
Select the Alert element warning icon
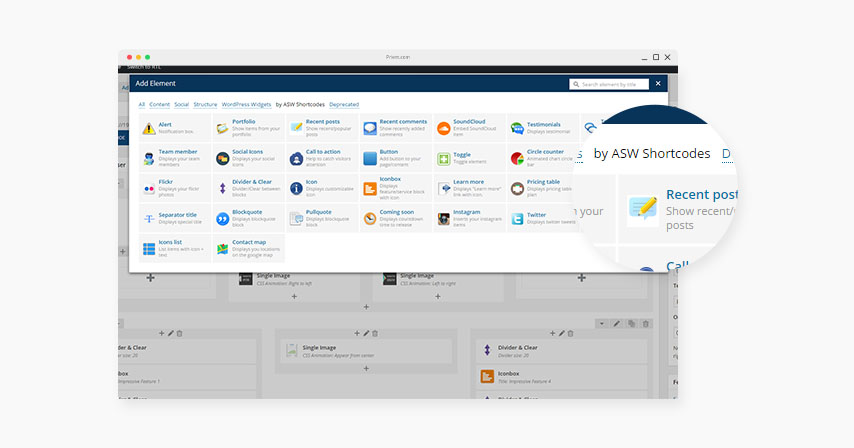pyautogui.click(x=149, y=128)
